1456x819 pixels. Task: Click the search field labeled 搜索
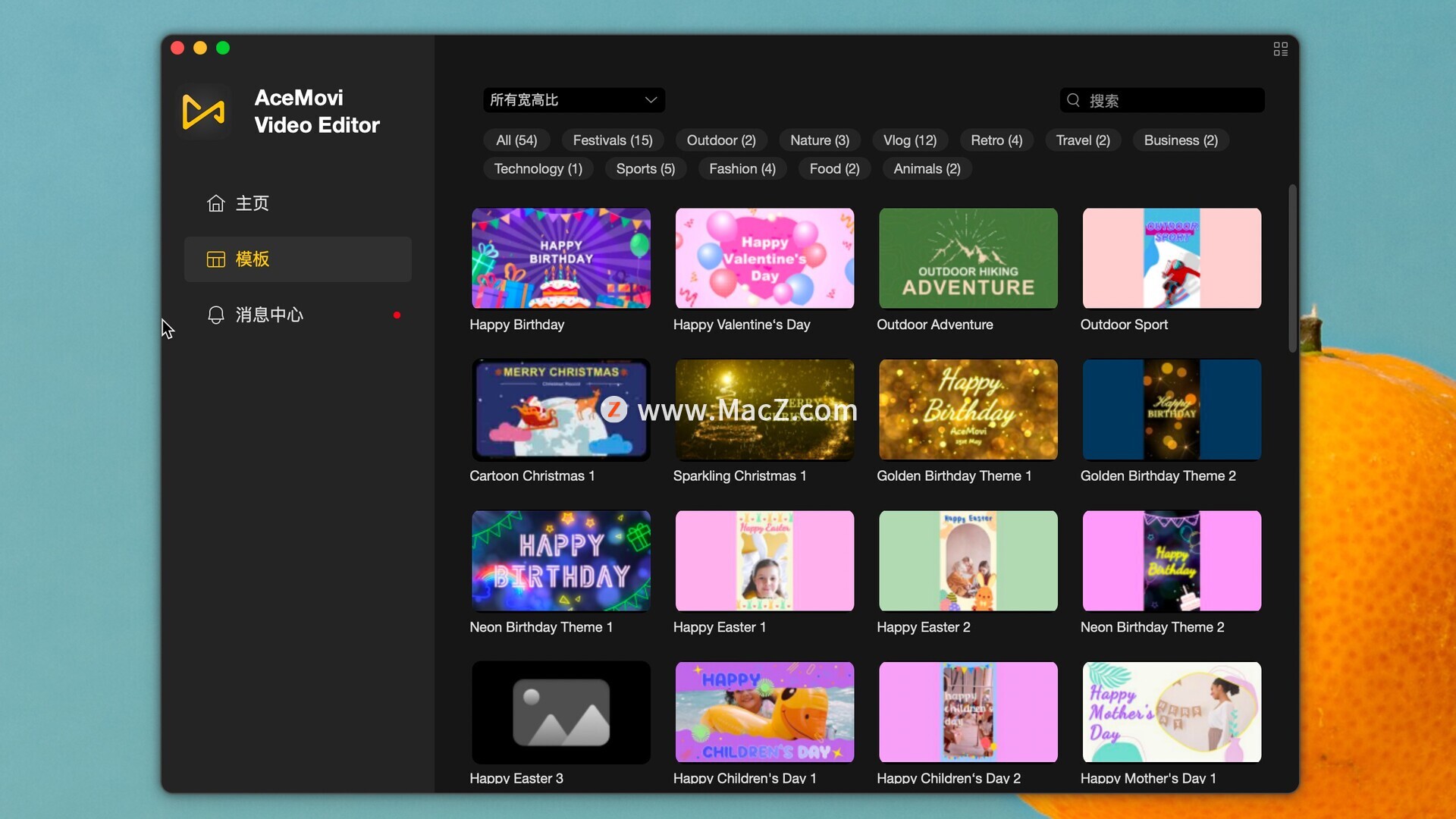point(1162,100)
